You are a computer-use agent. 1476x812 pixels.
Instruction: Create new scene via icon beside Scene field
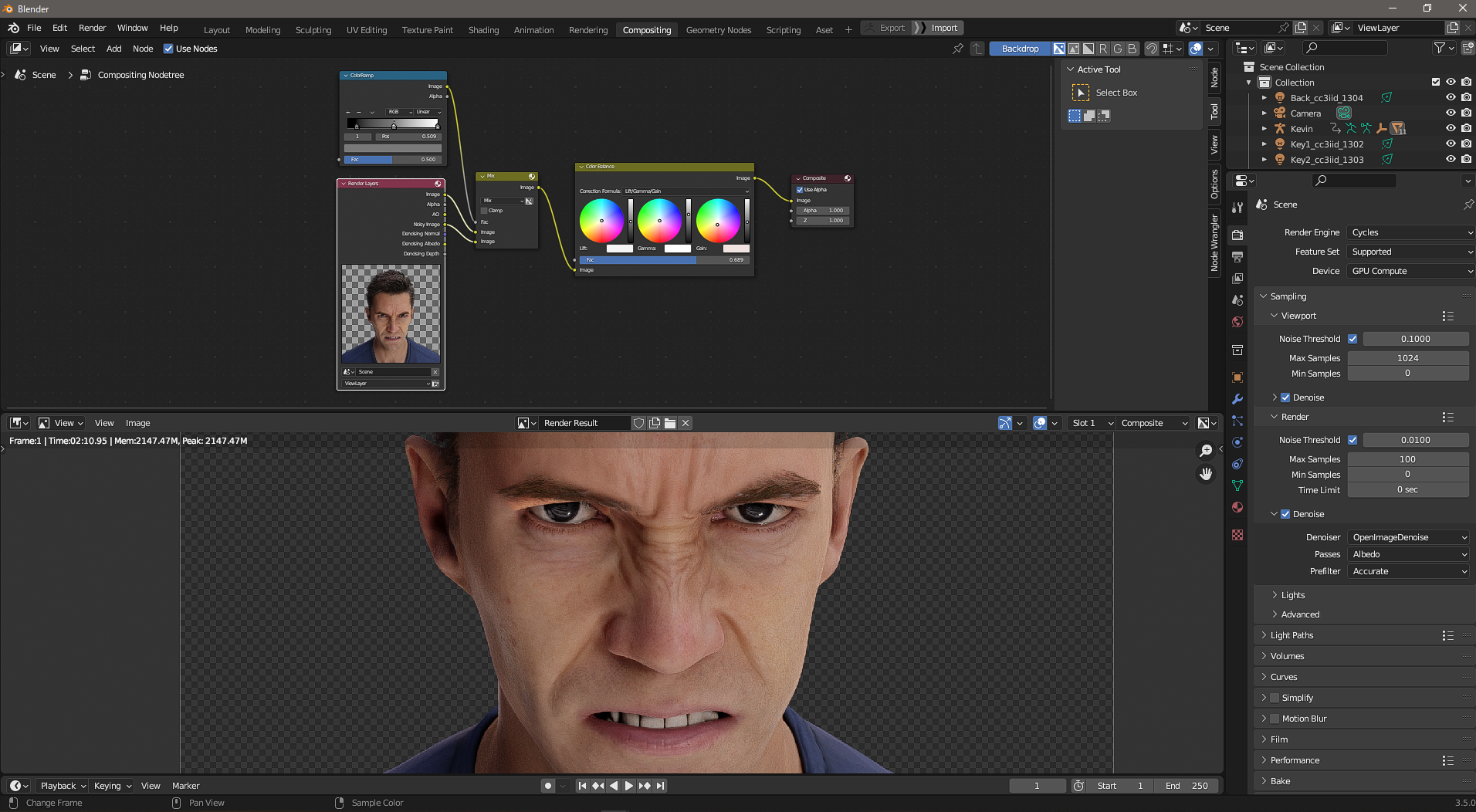(x=1301, y=28)
